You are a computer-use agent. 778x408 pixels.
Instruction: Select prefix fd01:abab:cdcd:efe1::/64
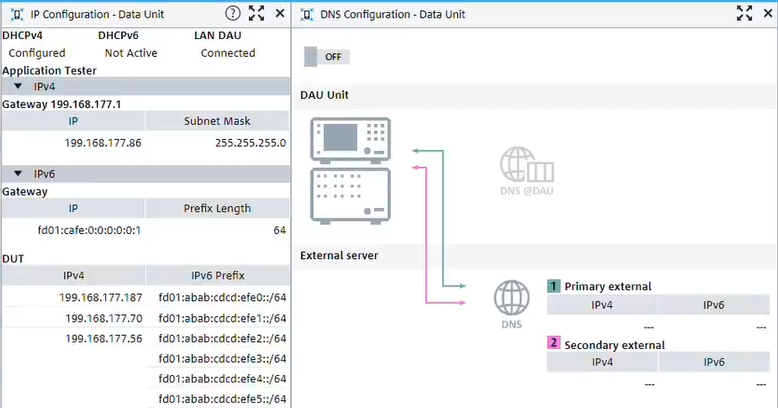tap(222, 318)
